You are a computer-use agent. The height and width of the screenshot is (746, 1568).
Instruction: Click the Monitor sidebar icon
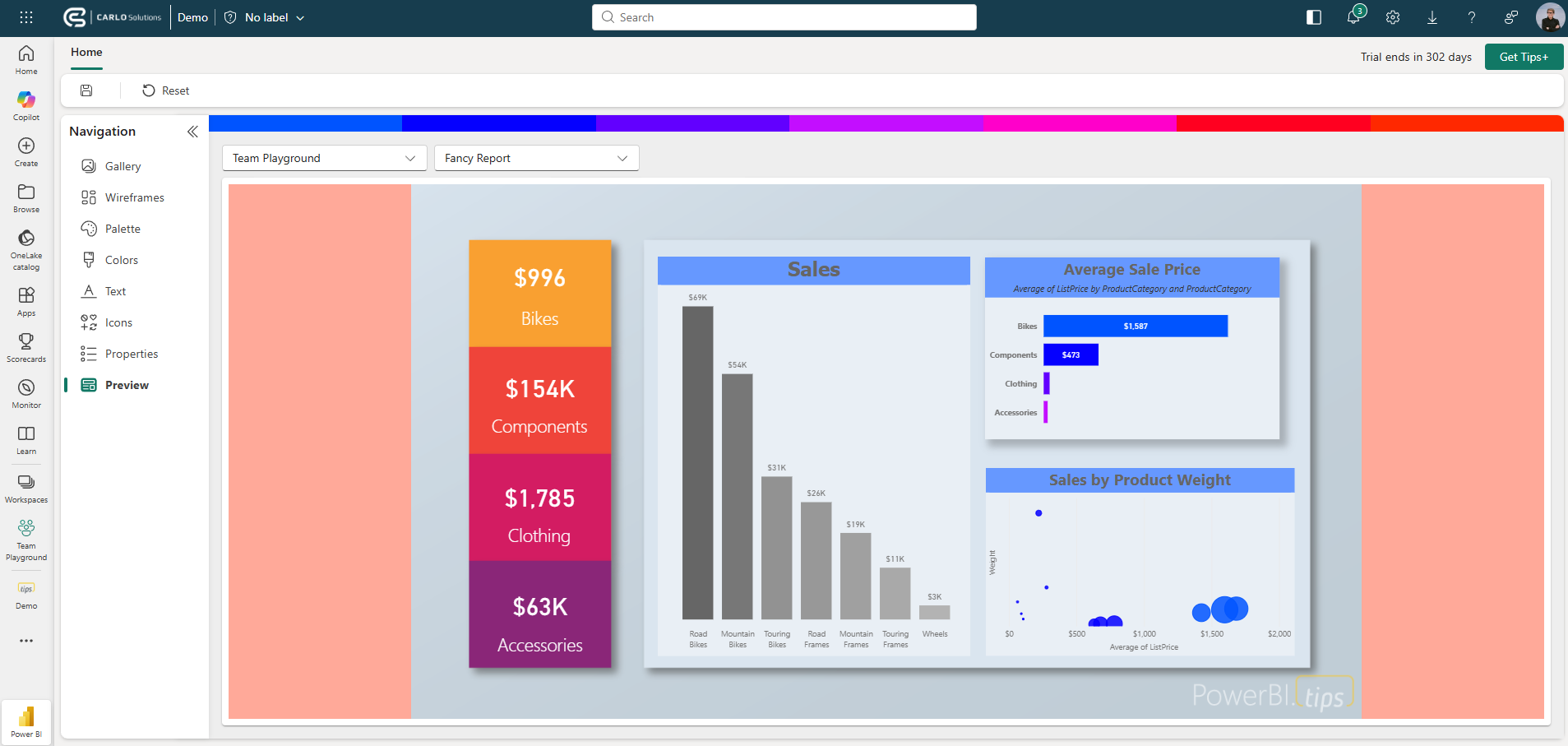[x=25, y=390]
